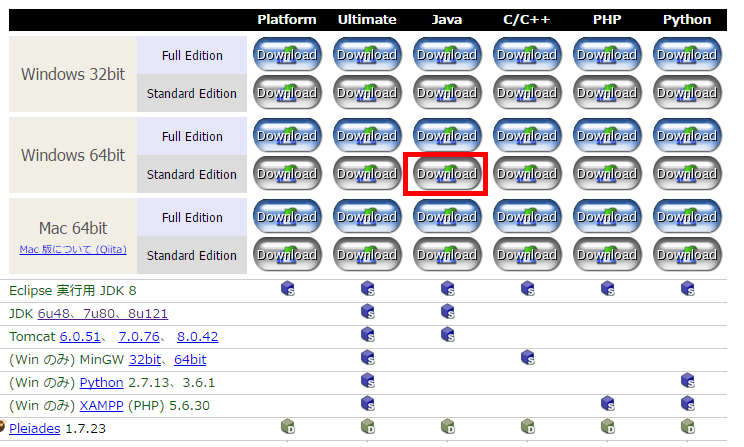This screenshot has height=447, width=744.
Task: Open the Mac版について (Qiita) link
Action: point(72,249)
